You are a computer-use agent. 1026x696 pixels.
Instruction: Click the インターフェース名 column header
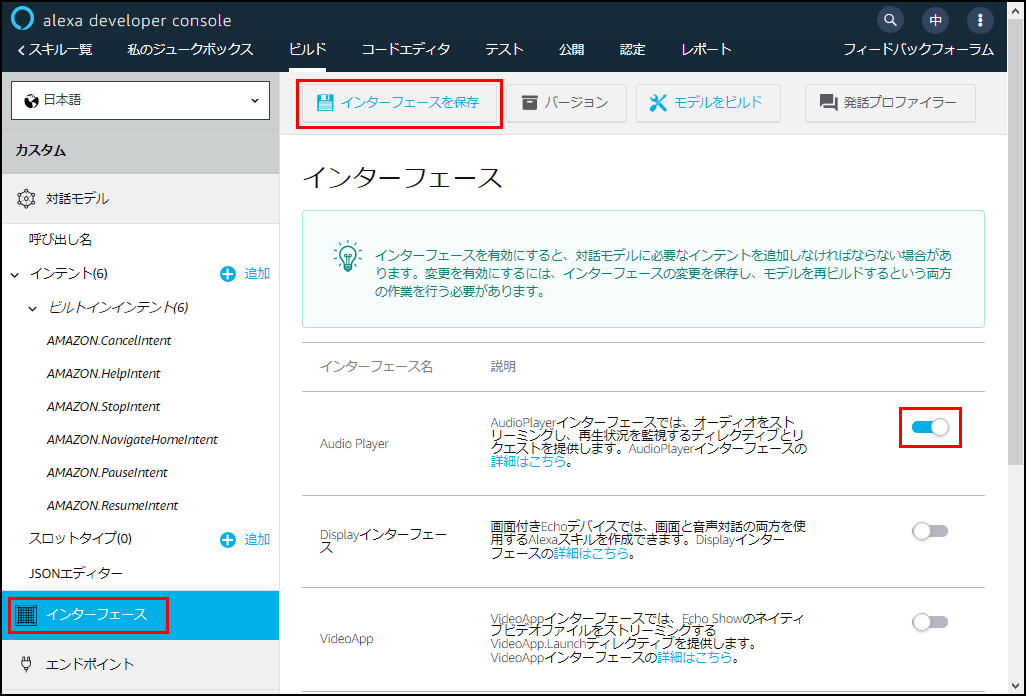click(376, 366)
